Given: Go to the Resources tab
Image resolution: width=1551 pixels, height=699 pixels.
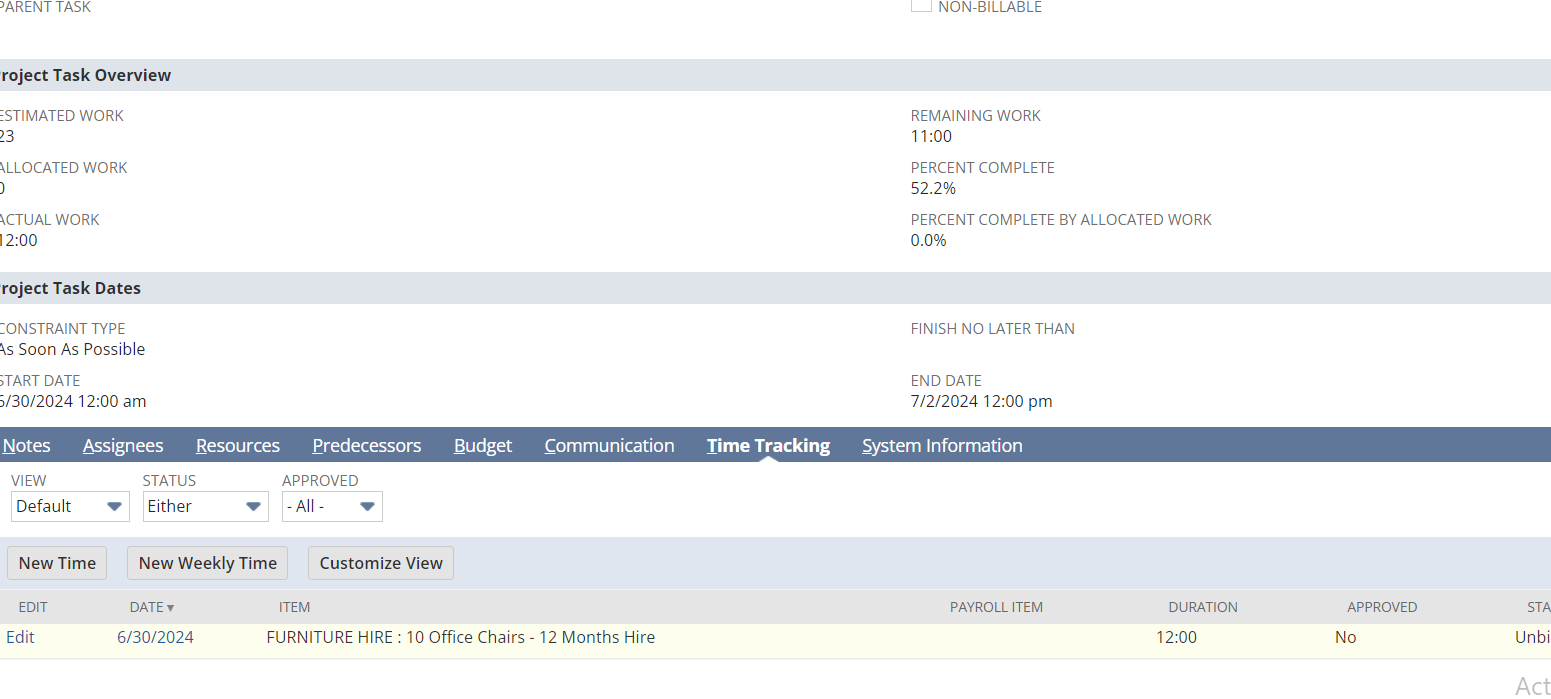Looking at the screenshot, I should point(238,446).
